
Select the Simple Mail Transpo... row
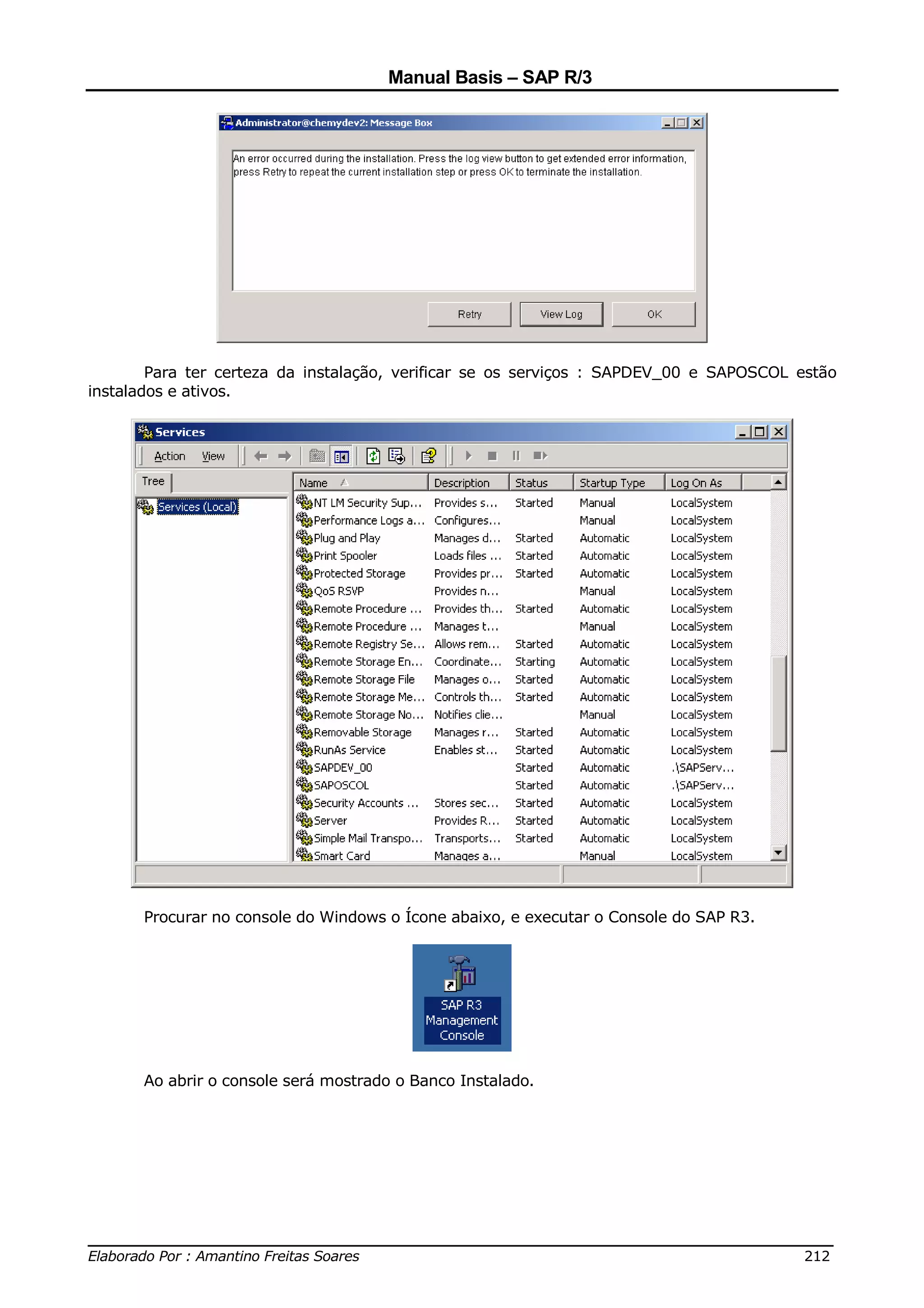click(532, 838)
